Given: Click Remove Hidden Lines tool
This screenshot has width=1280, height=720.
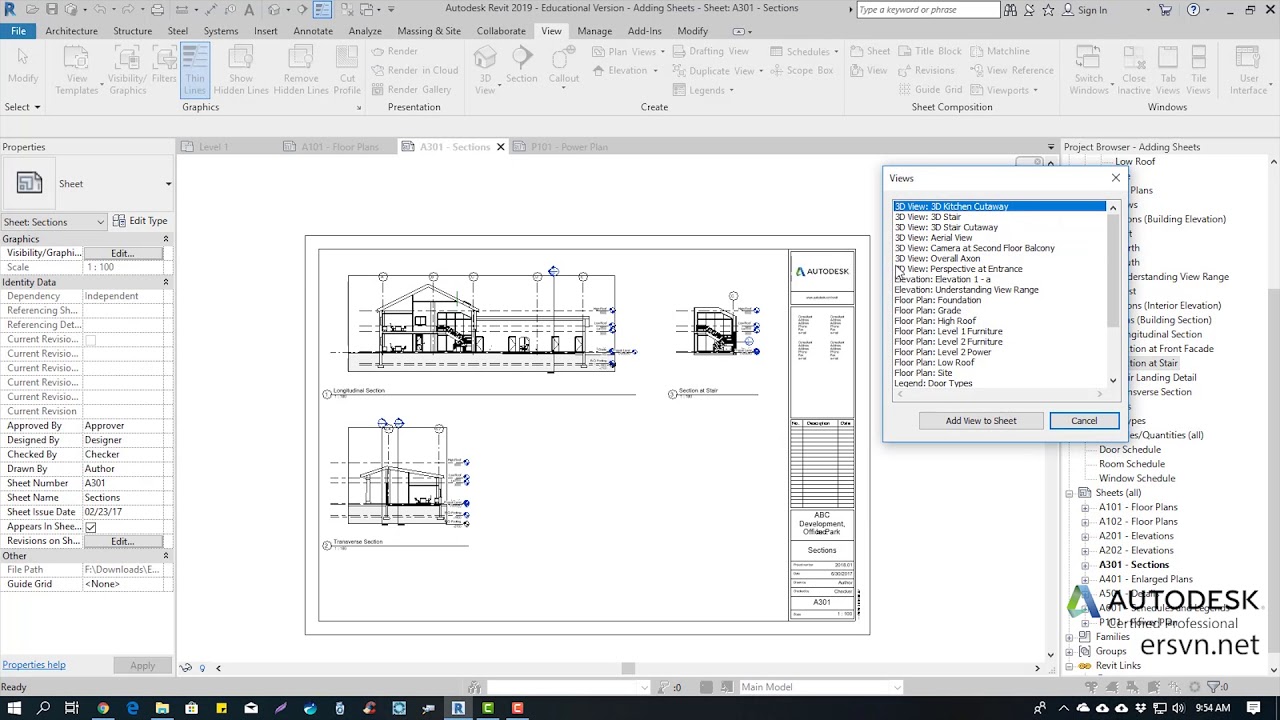Looking at the screenshot, I should tap(301, 70).
